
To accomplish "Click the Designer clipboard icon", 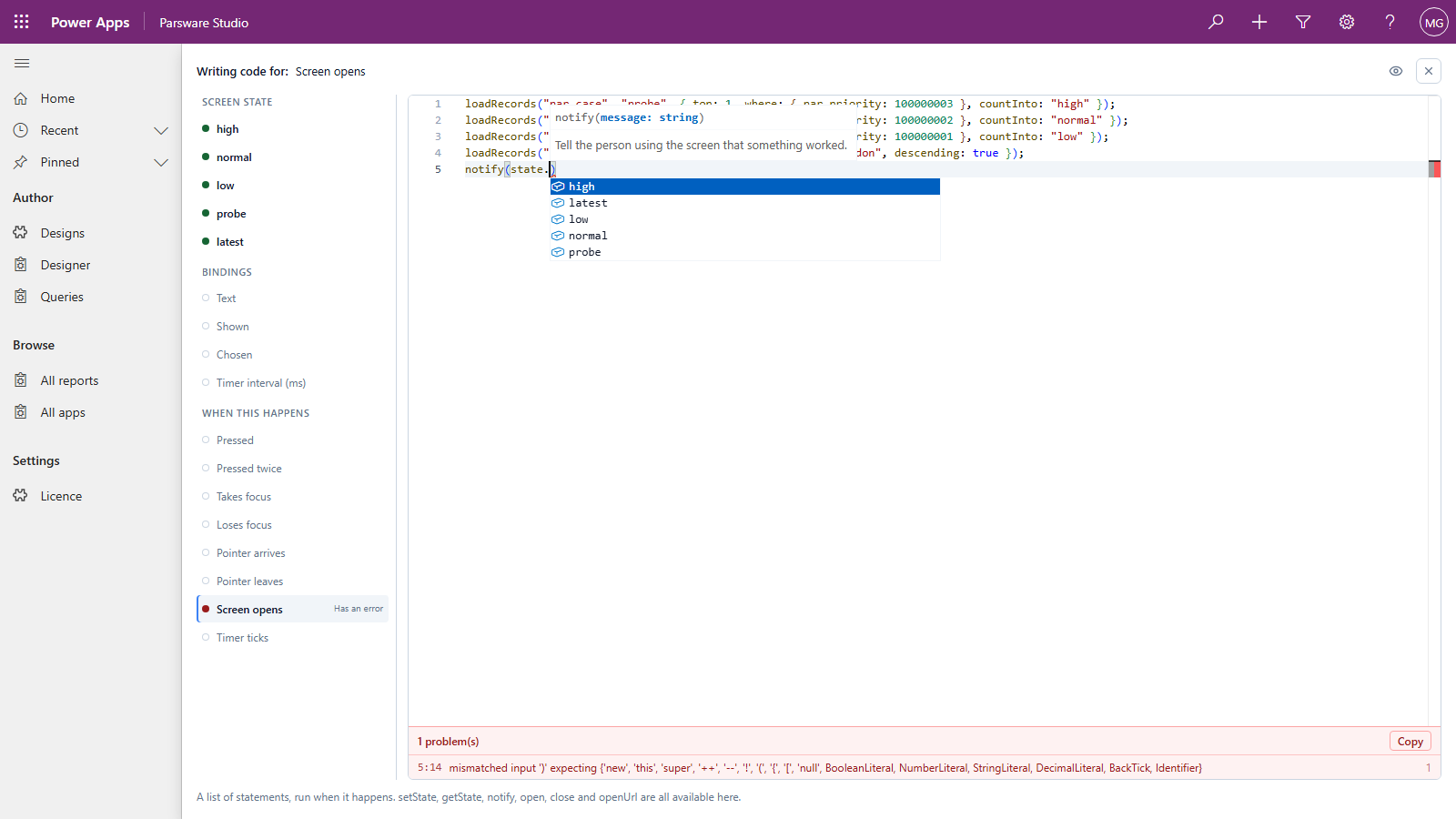I will click(21, 265).
